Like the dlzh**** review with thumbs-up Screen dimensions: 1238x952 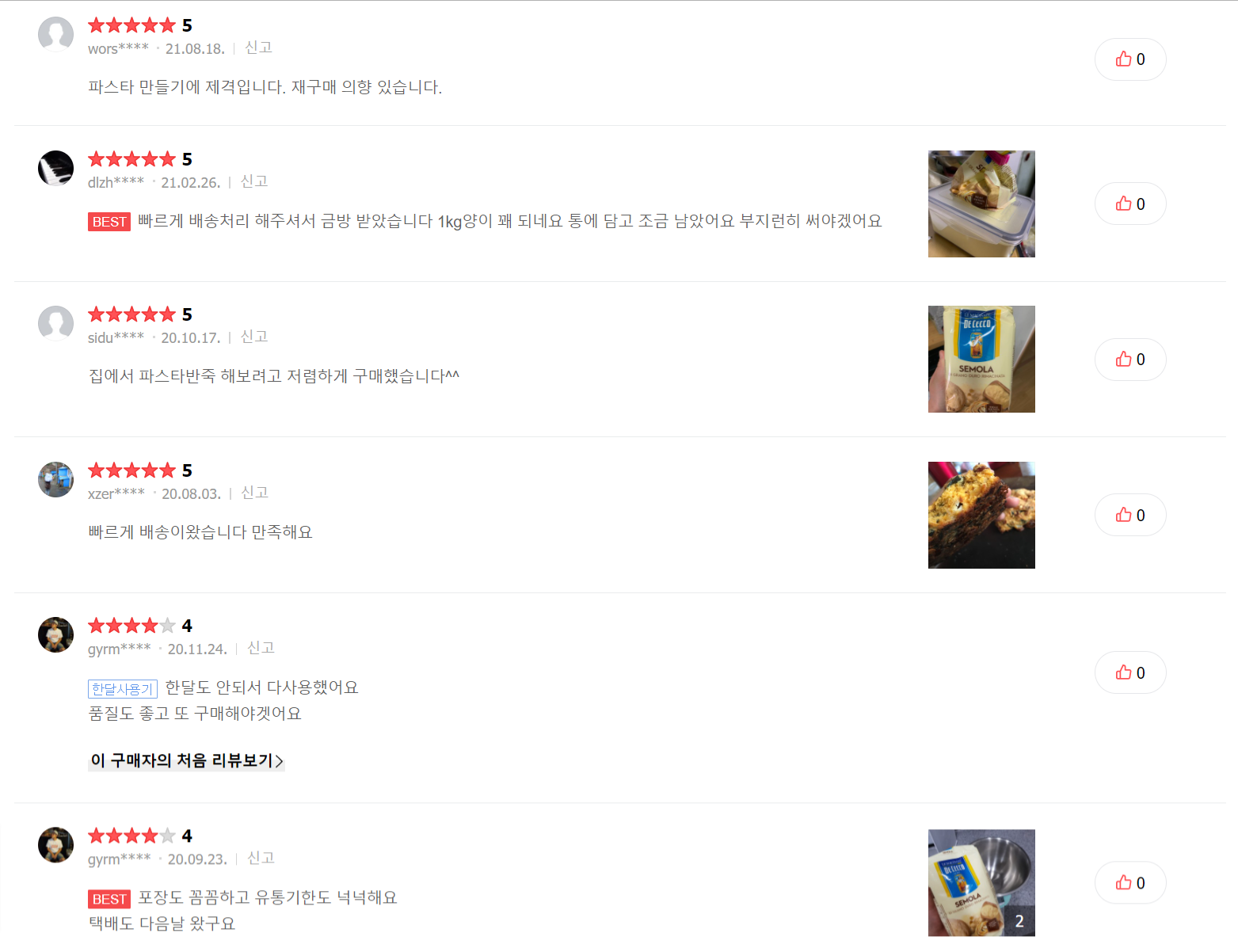click(1130, 204)
